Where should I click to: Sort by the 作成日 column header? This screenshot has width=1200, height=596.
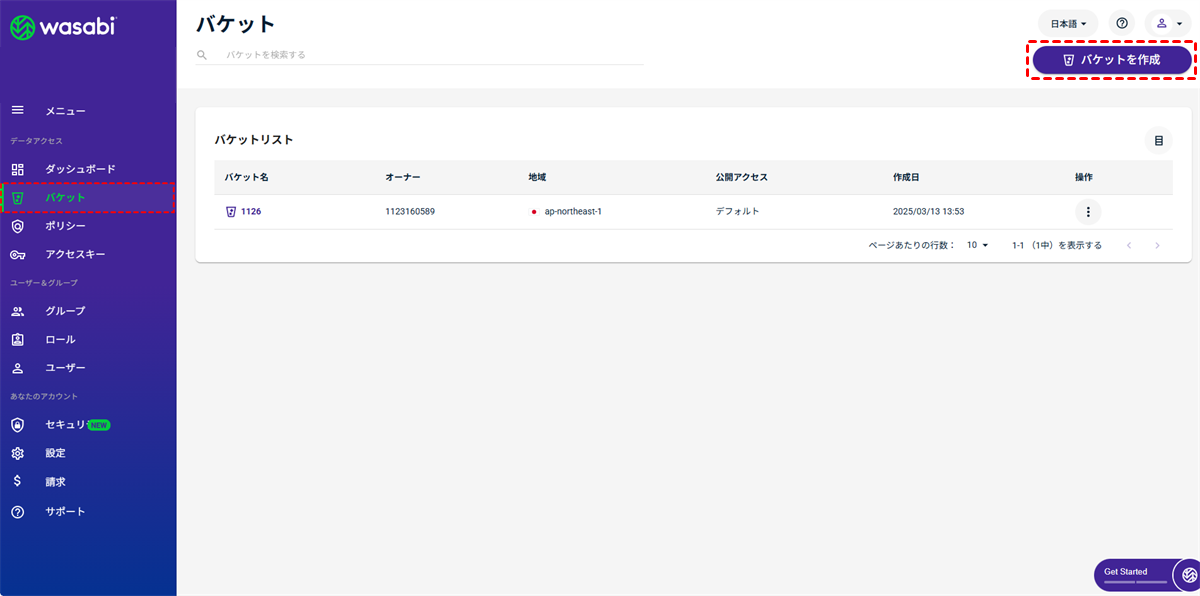tap(906, 177)
